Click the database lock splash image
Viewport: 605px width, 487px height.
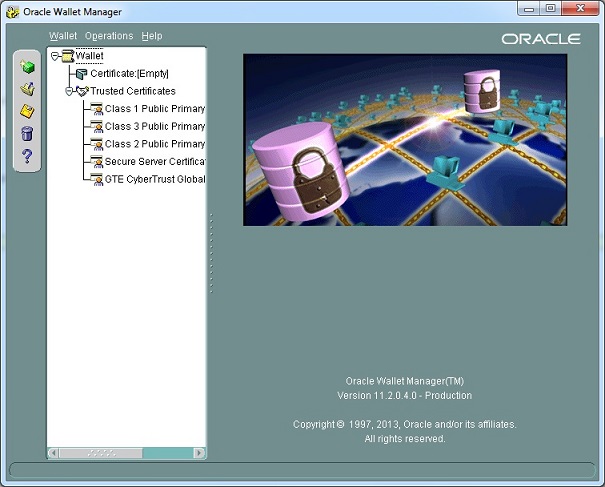pos(405,140)
